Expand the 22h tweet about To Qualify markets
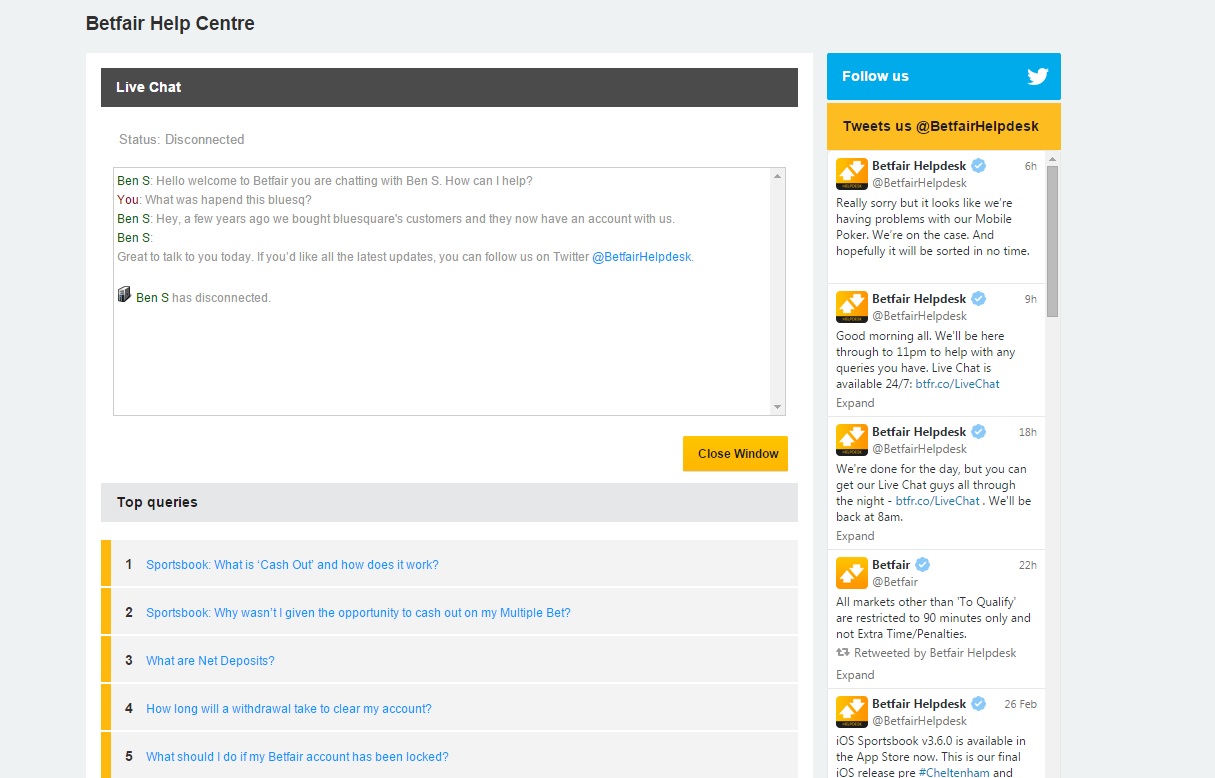The width and height of the screenshot is (1215, 778). point(855,675)
